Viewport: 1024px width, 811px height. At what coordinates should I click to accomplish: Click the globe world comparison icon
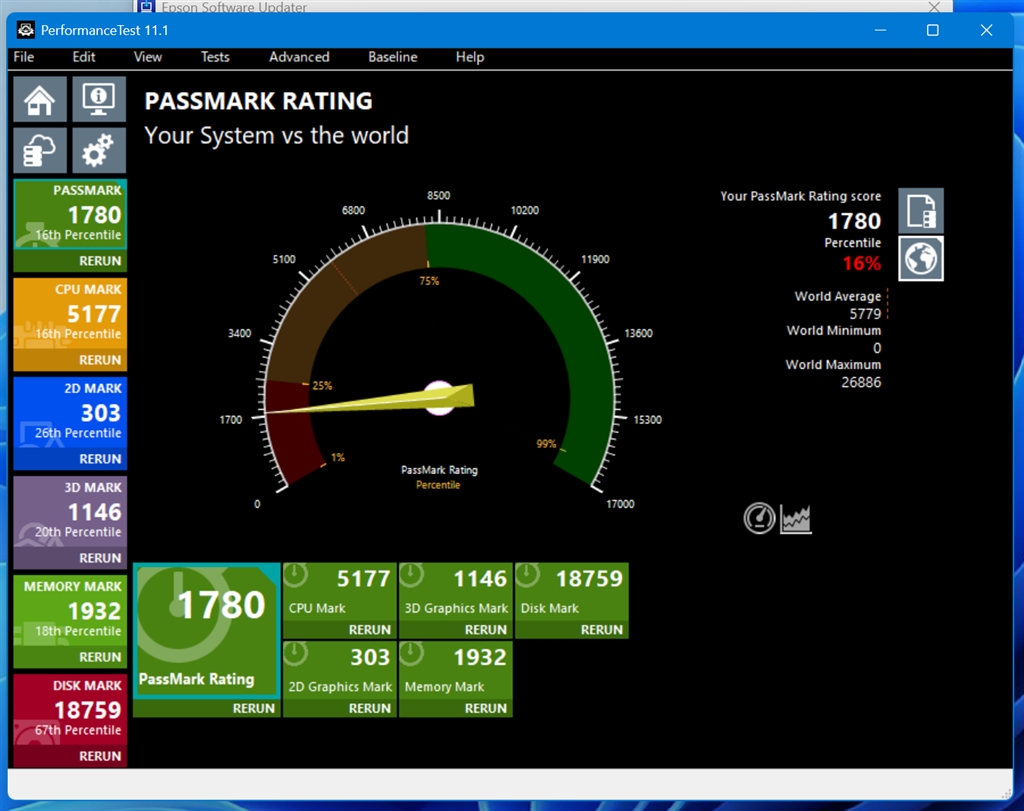click(x=921, y=259)
